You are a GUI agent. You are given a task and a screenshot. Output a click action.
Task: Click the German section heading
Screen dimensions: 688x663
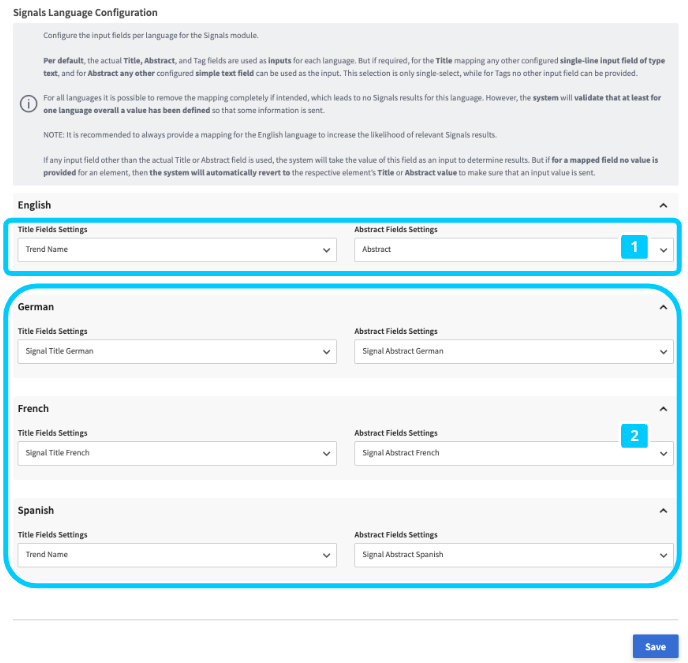pos(36,307)
